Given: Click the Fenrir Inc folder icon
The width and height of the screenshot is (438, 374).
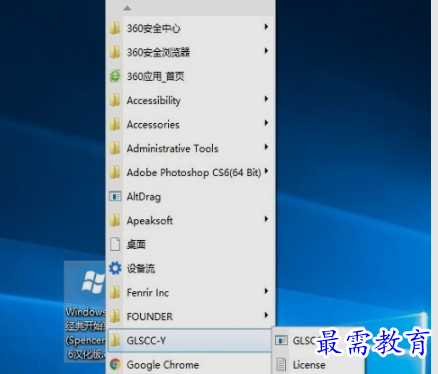Looking at the screenshot, I should [x=115, y=292].
